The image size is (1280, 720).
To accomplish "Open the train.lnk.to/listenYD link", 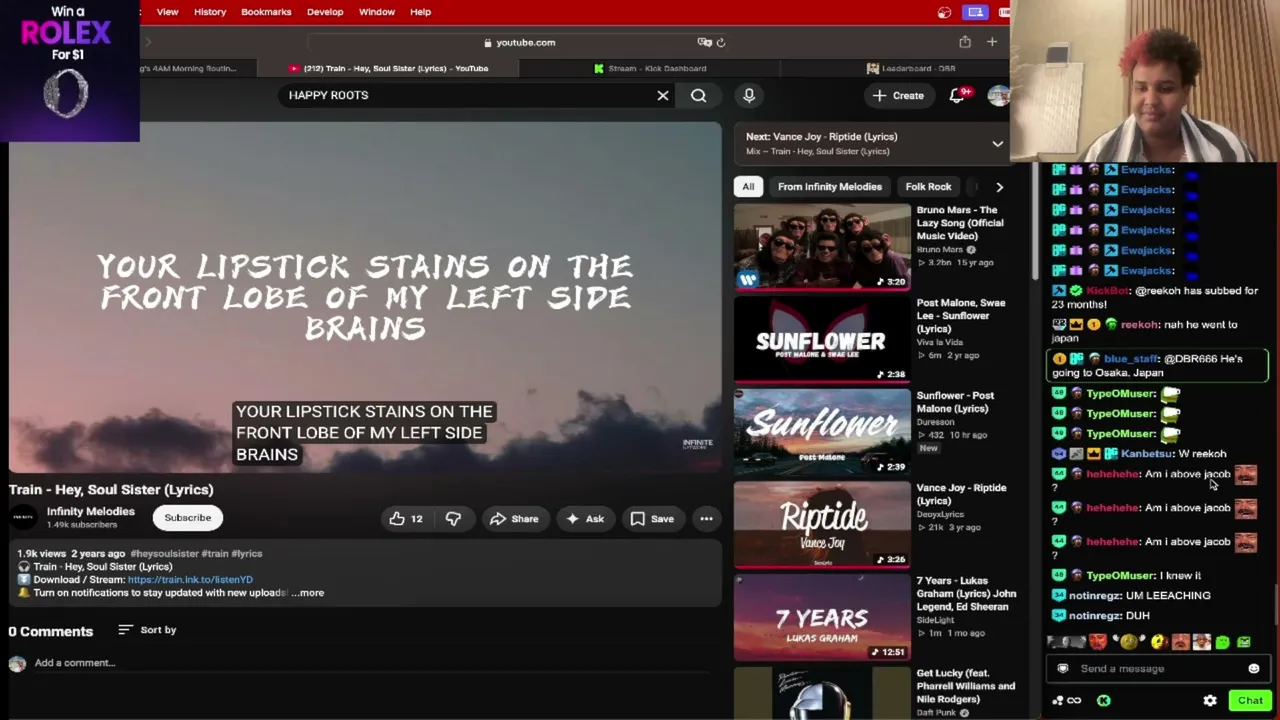I will [190, 579].
